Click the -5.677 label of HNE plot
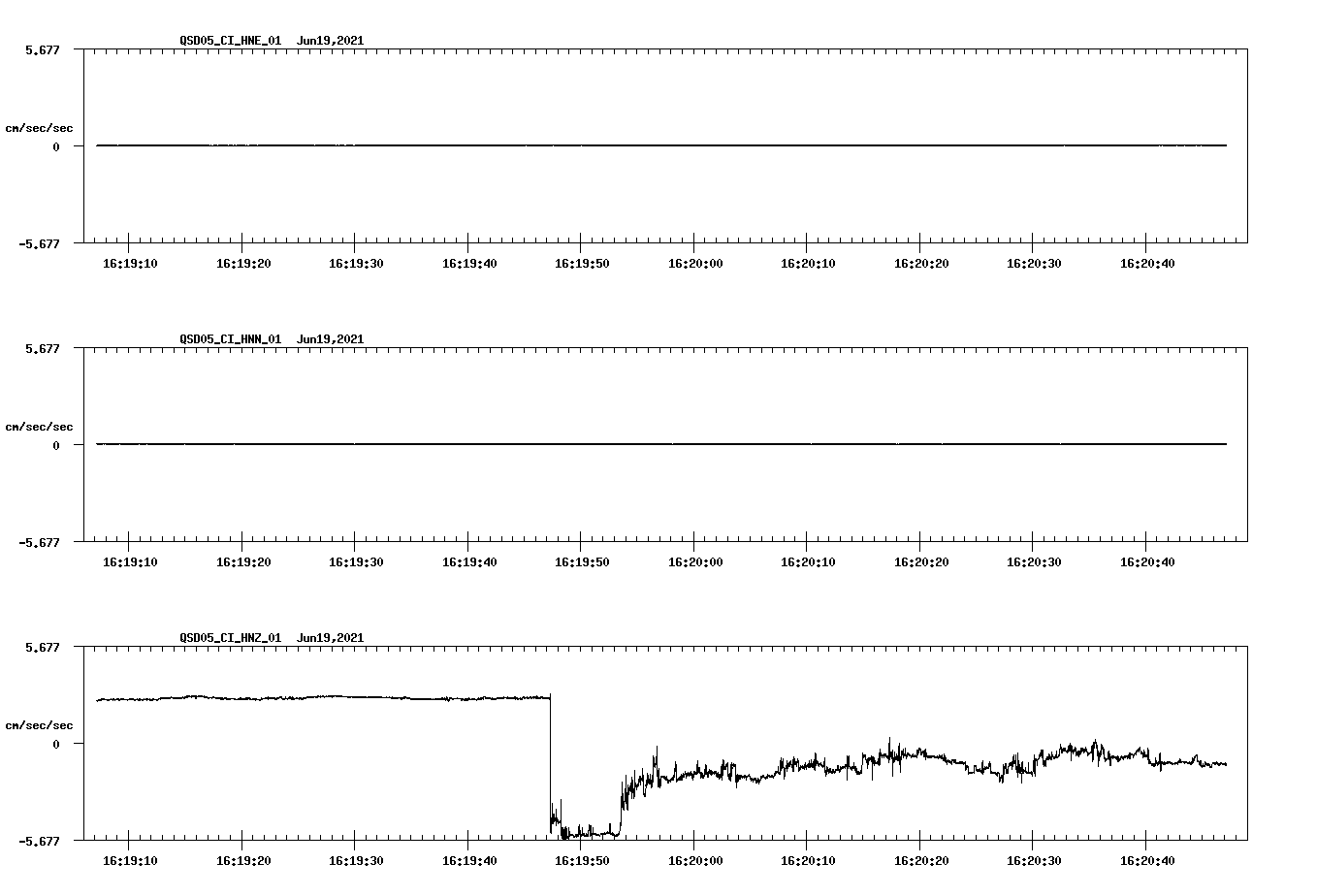 click(39, 243)
